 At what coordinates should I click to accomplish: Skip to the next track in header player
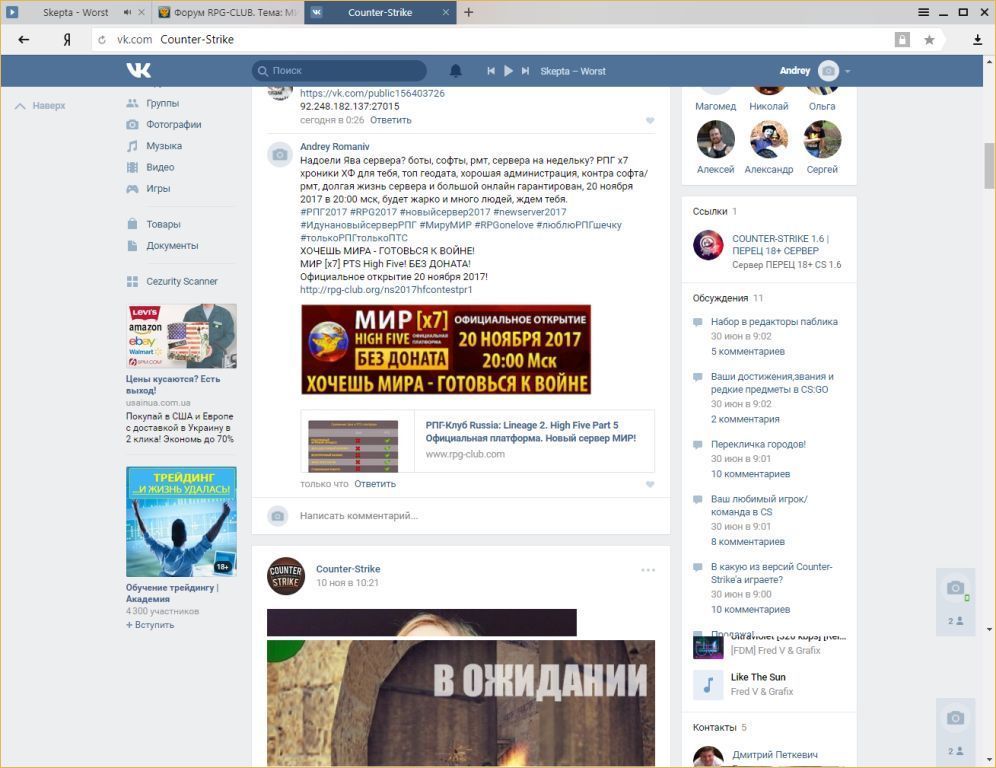[525, 71]
